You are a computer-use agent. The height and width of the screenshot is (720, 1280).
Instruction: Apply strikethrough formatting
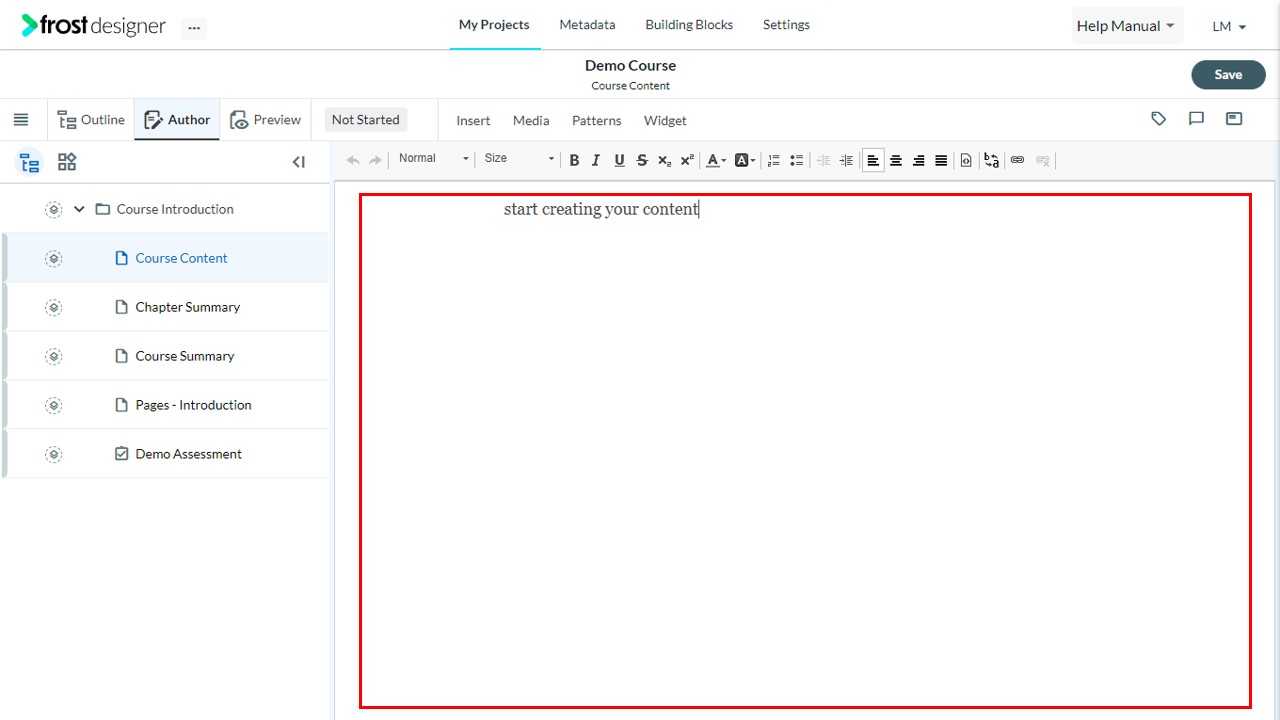pyautogui.click(x=642, y=160)
